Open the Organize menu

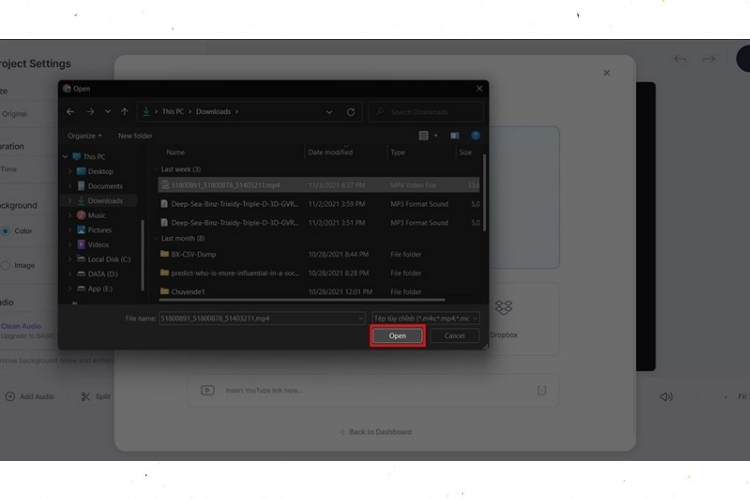tap(84, 136)
